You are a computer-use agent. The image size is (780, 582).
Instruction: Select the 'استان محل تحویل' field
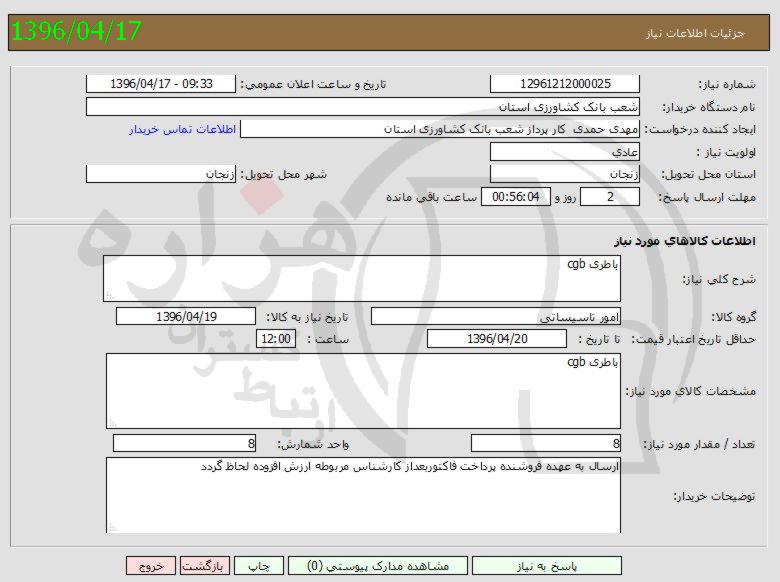tap(565, 174)
